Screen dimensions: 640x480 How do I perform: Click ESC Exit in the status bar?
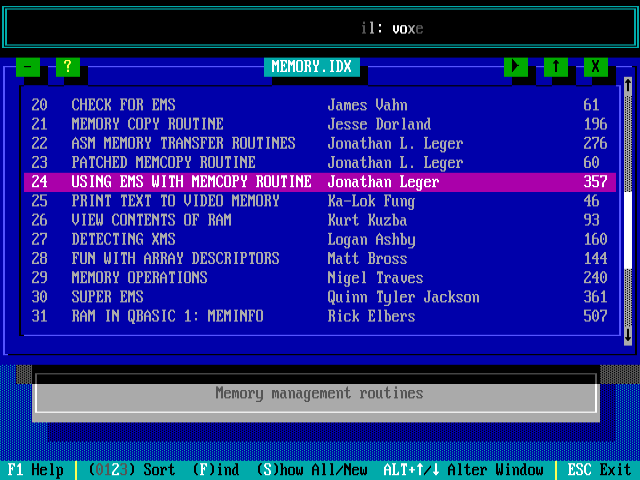(x=600, y=470)
